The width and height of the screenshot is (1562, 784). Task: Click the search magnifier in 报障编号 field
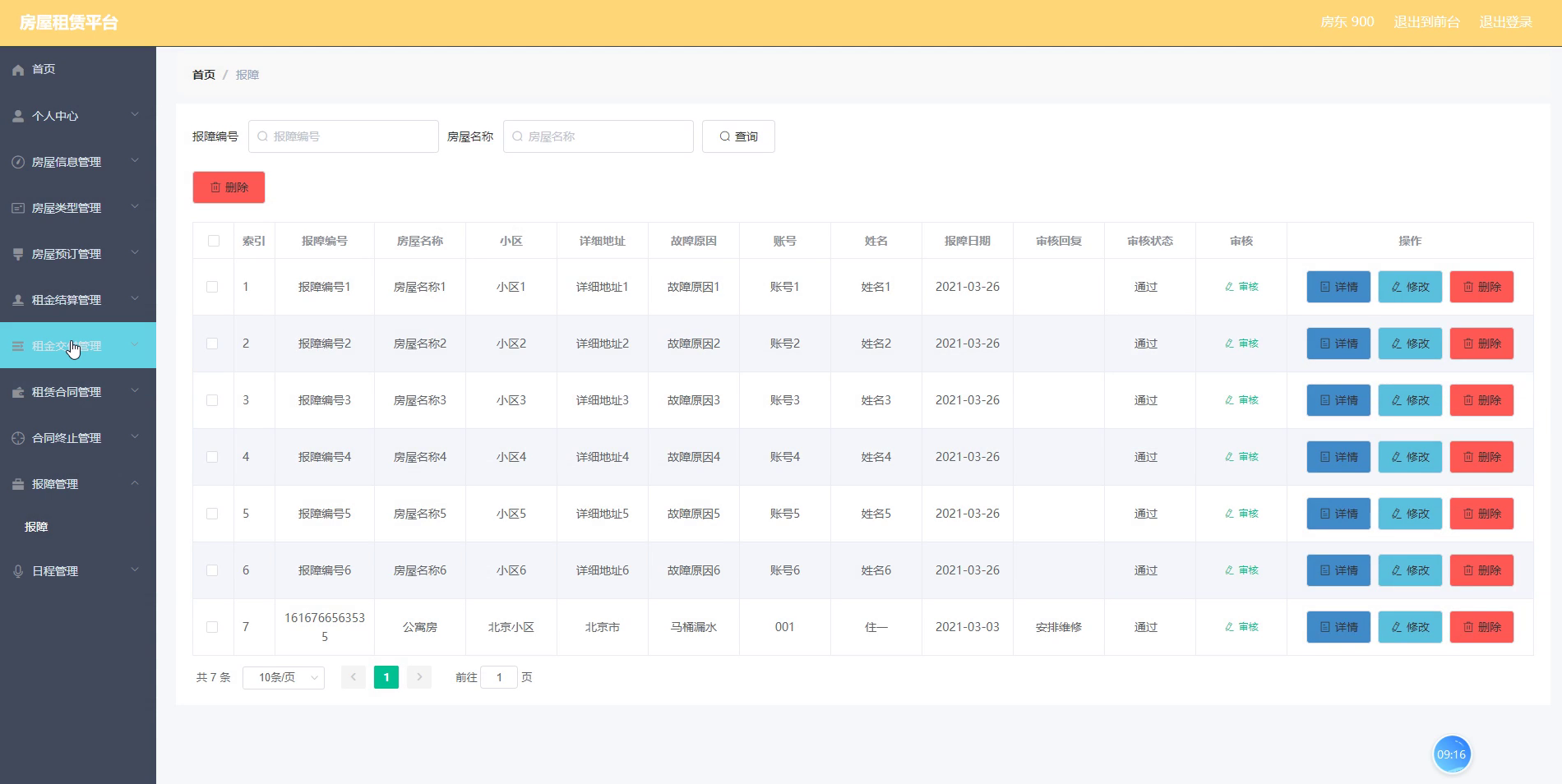263,136
